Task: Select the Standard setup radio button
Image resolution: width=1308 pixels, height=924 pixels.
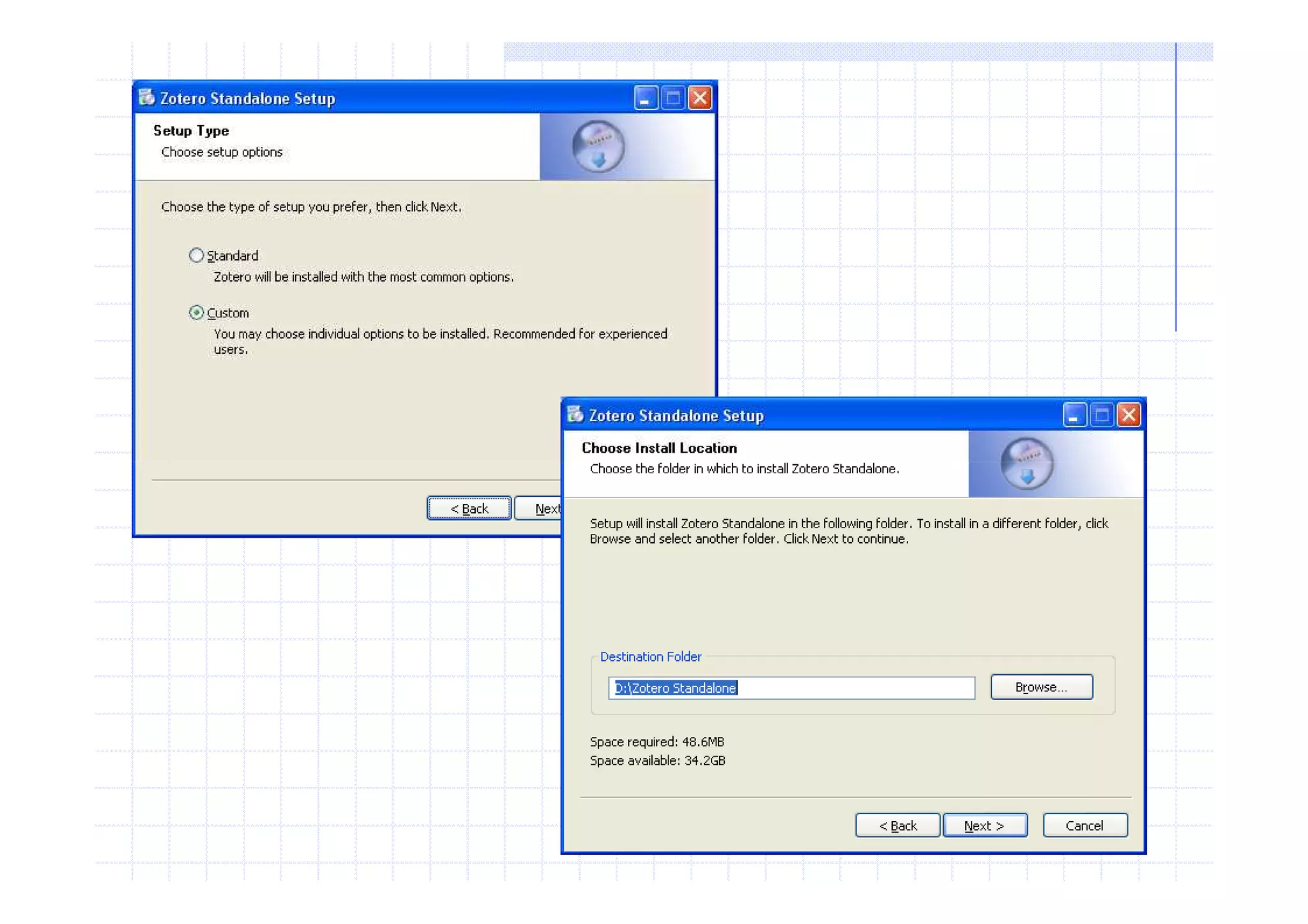Action: (196, 255)
